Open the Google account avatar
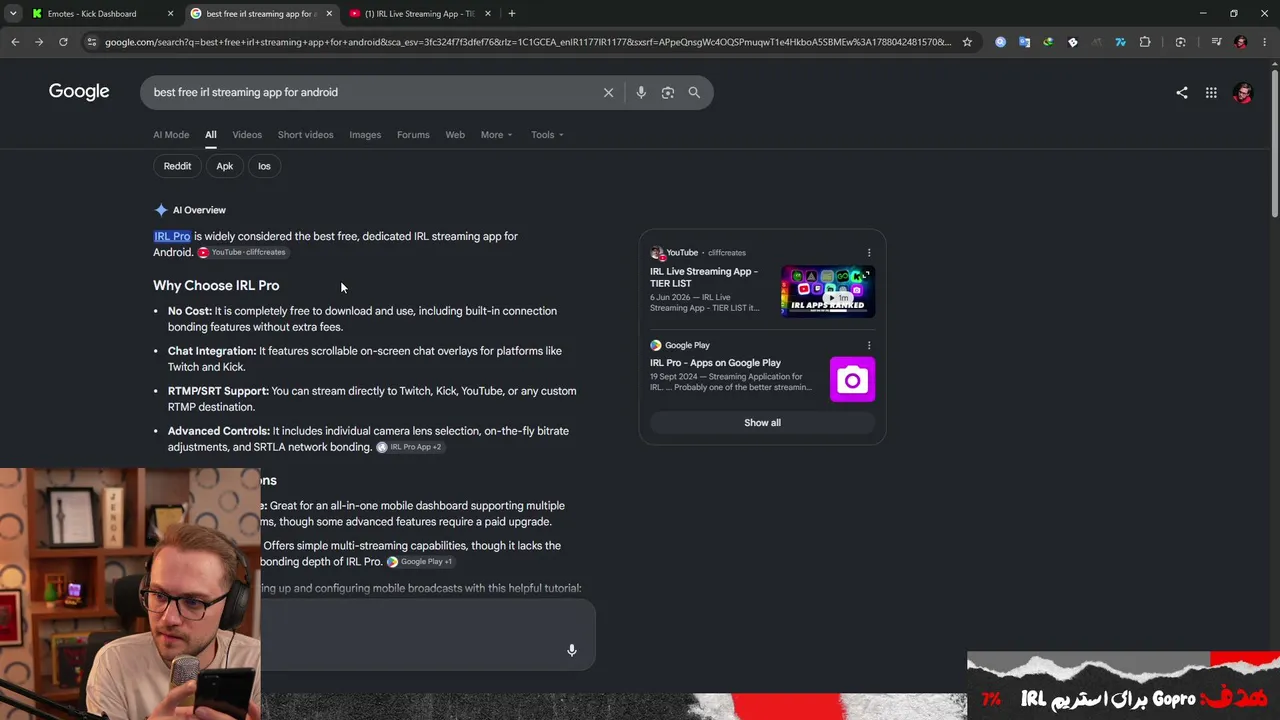1280x720 pixels. pos(1243,93)
